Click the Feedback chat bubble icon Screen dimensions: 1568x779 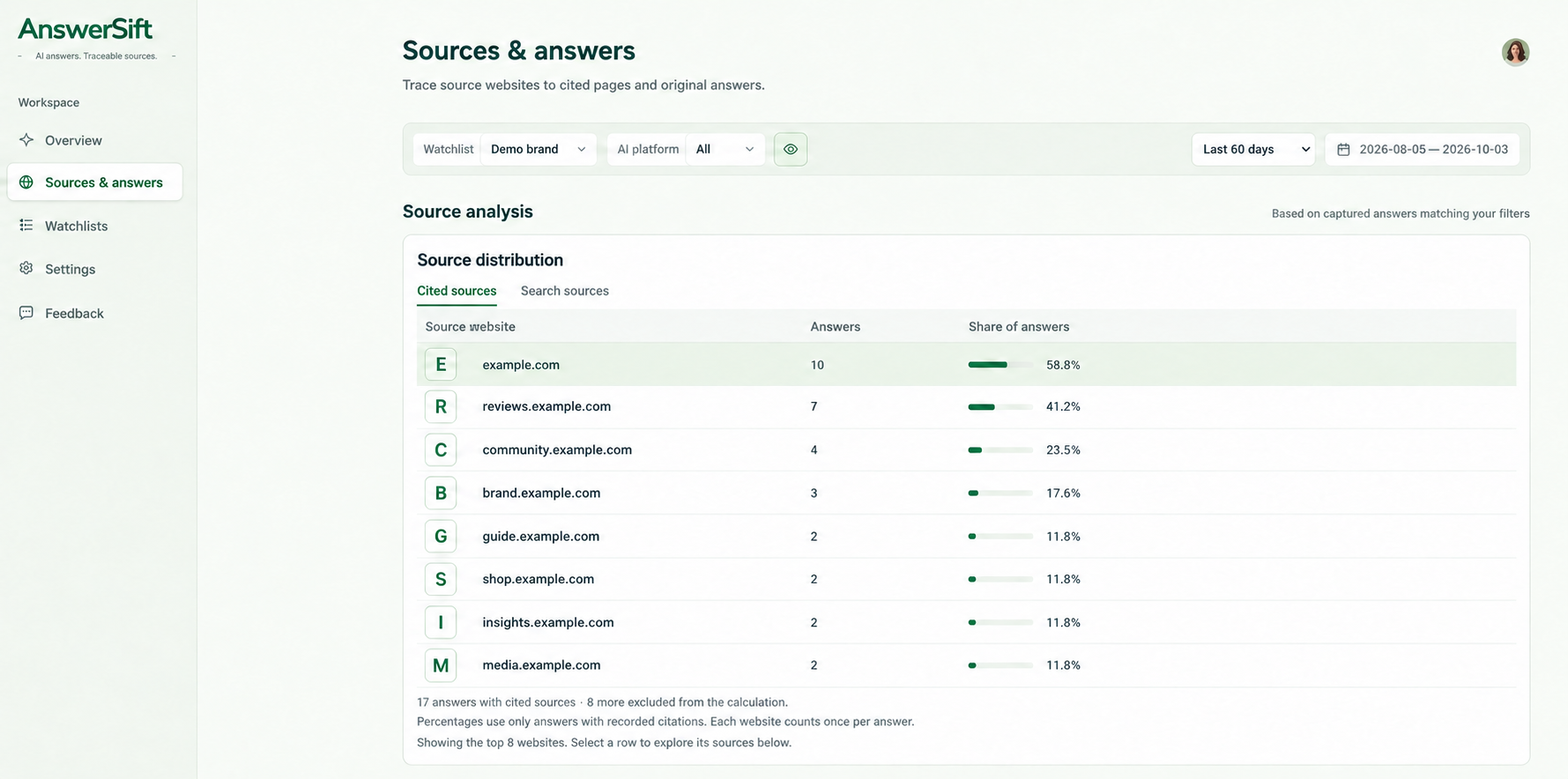tap(26, 313)
